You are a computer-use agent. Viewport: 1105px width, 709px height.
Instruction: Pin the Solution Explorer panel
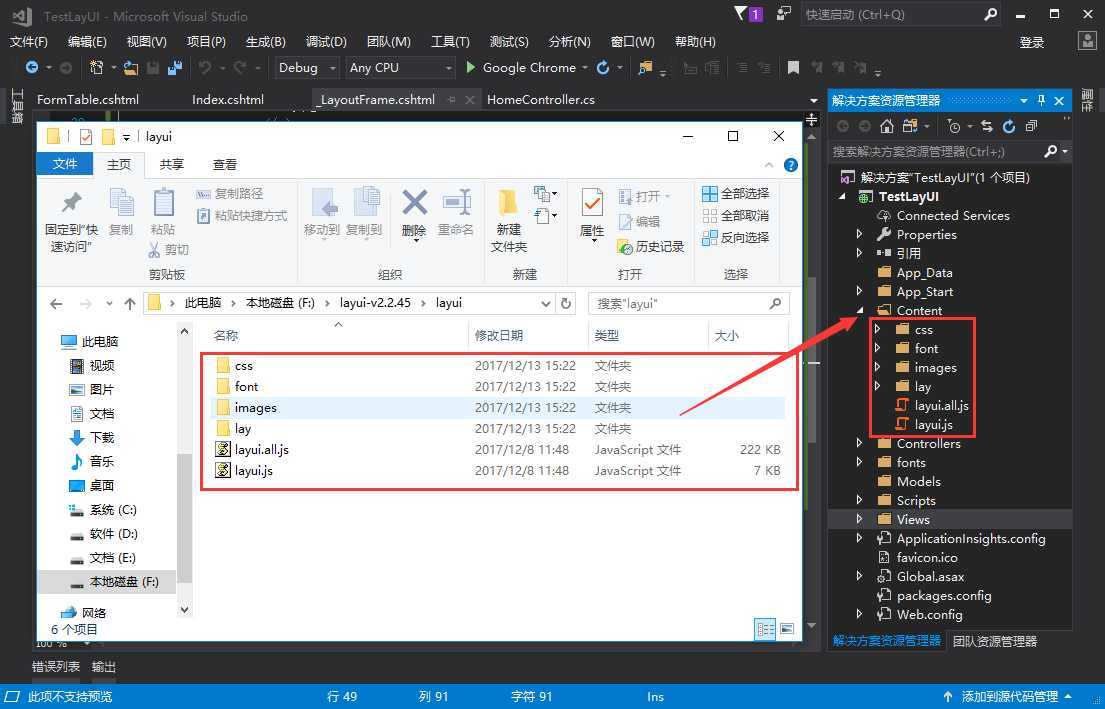[x=1042, y=101]
